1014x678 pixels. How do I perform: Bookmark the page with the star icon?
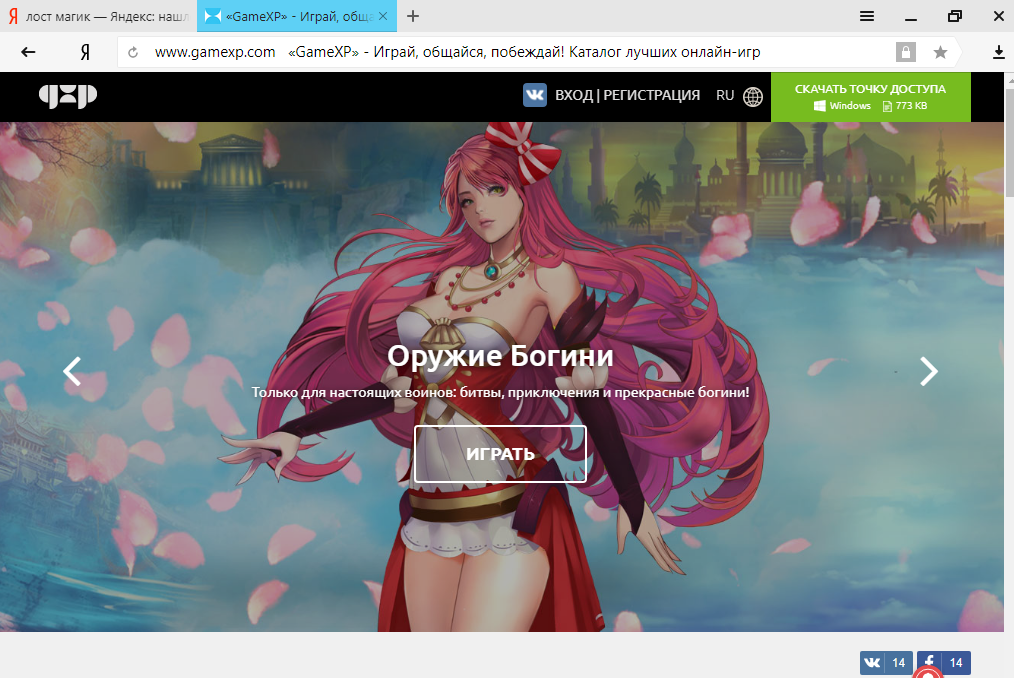click(940, 52)
